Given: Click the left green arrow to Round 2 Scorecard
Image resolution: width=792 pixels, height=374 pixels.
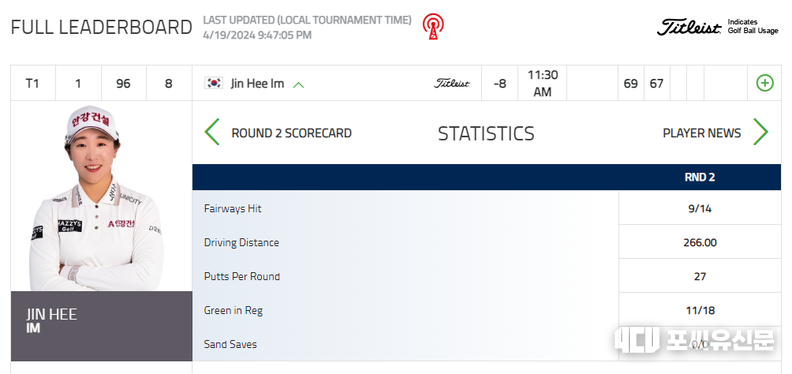Looking at the screenshot, I should click(x=212, y=132).
